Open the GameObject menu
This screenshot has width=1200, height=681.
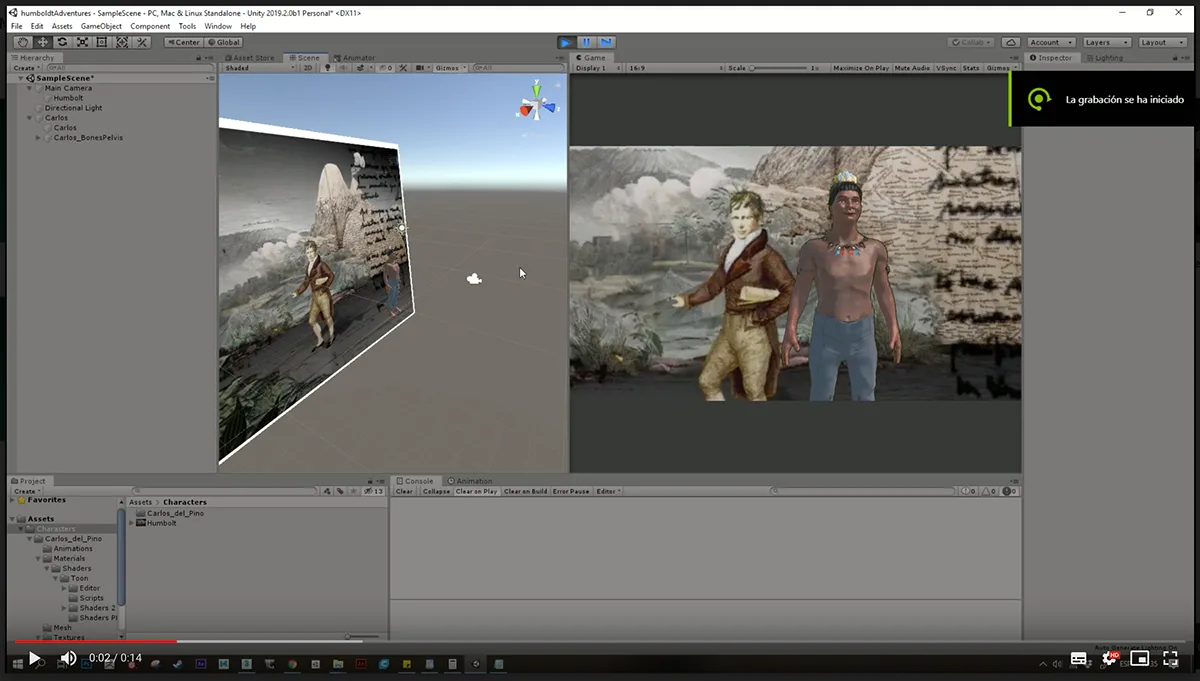(100, 26)
